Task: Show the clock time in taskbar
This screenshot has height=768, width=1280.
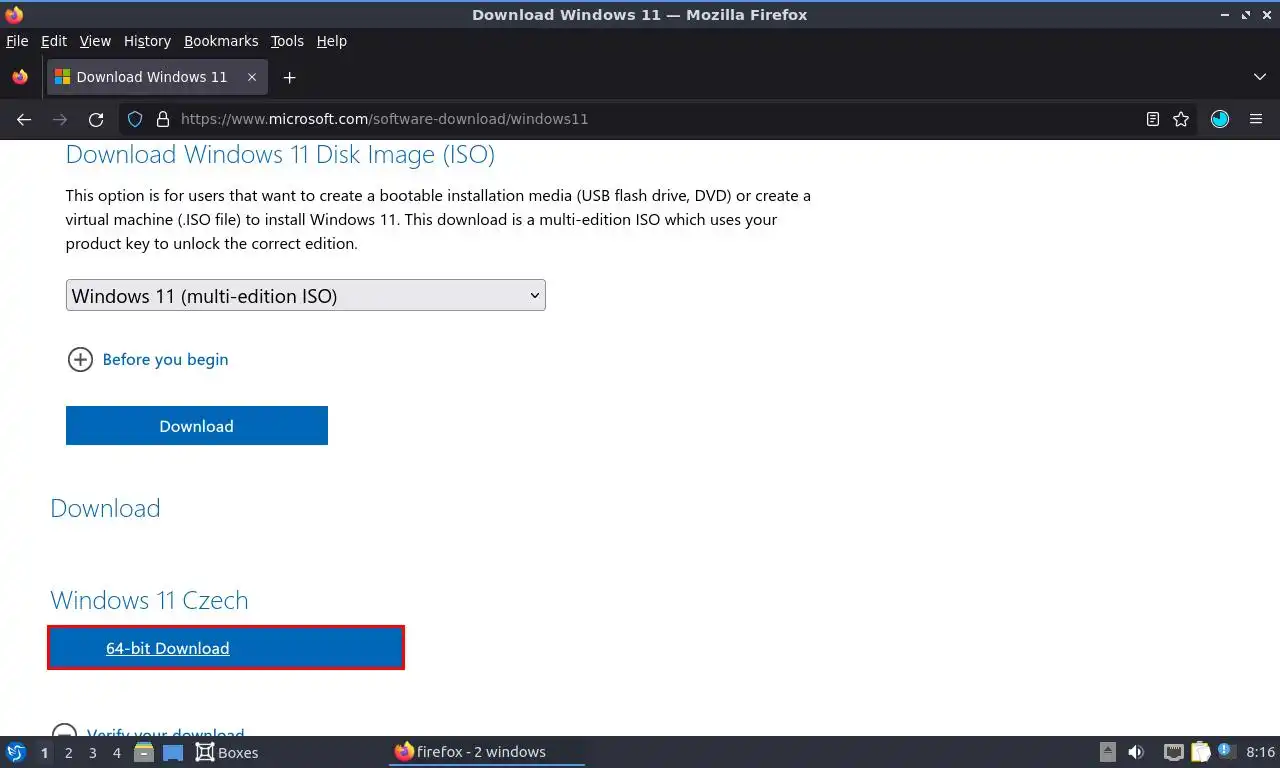Action: tap(1261, 752)
